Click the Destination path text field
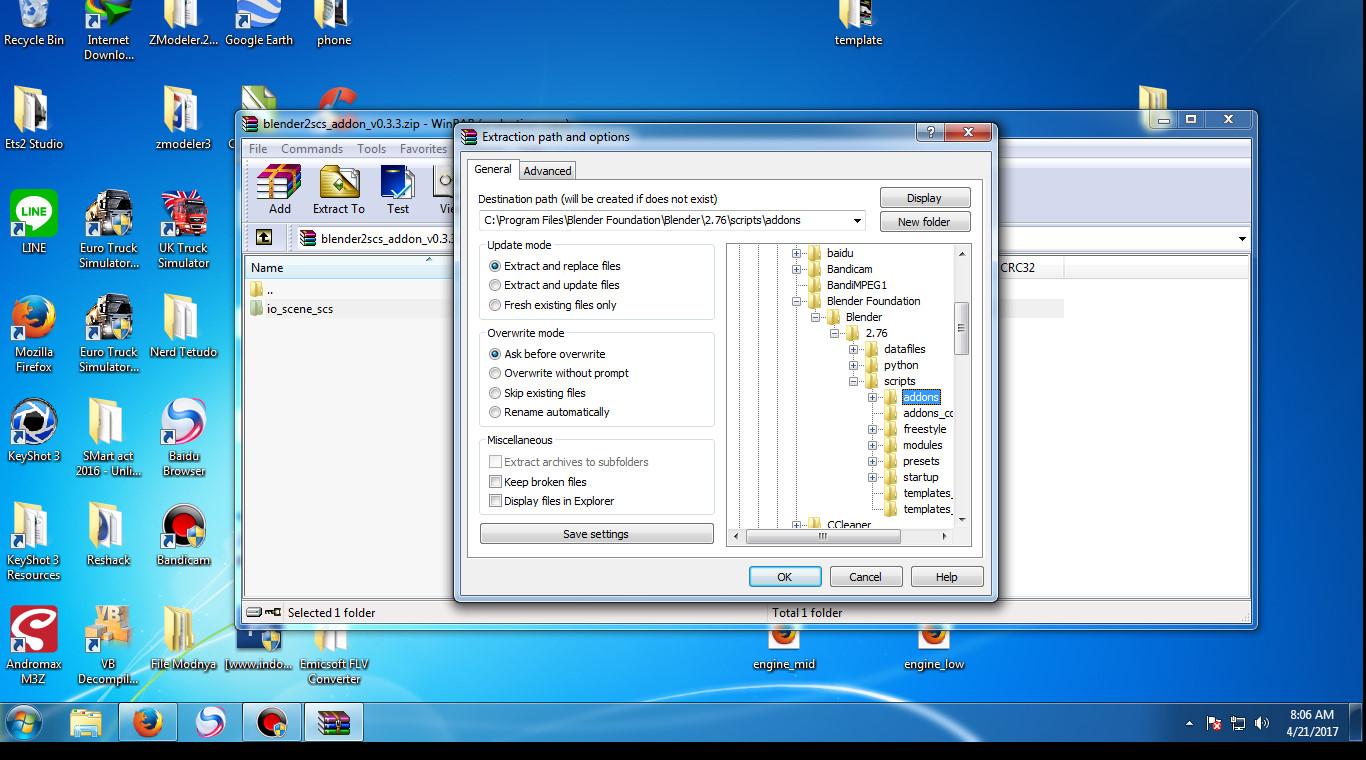Viewport: 1366px width, 760px height. tap(664, 221)
